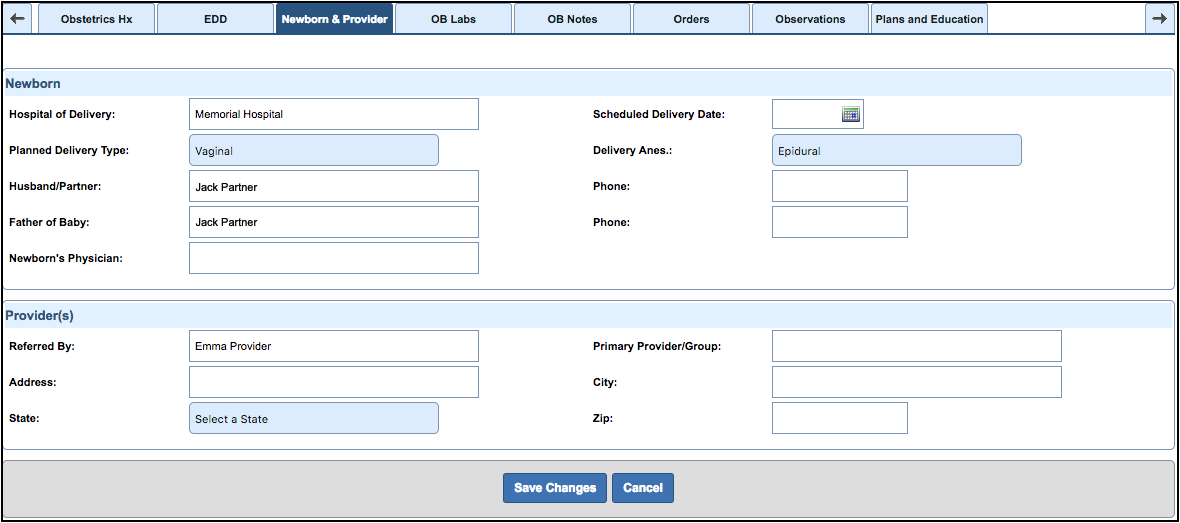
Task: Click the Hospital of Delivery field
Action: 333,114
